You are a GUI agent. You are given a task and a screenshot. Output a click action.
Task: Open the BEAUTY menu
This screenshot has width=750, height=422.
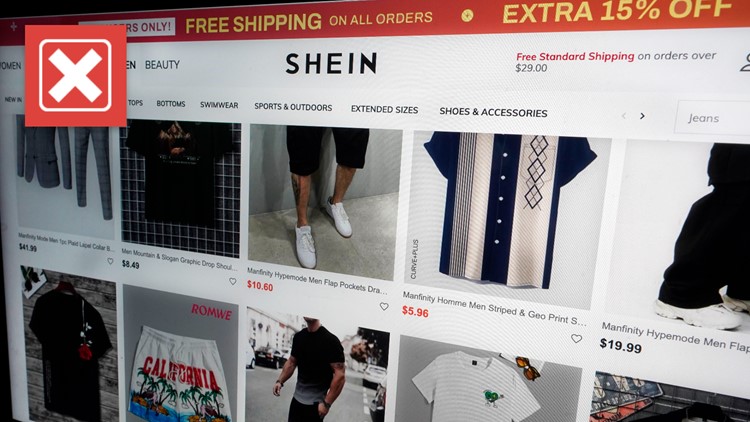(162, 65)
